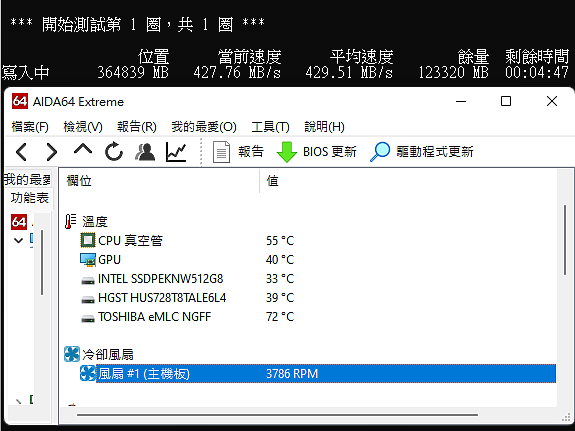
Task: Click the drive icon for INTEL SSDPEKNW512G8
Action: [88, 281]
